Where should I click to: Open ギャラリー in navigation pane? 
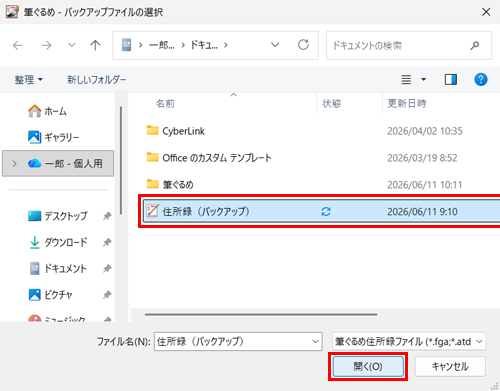[54, 137]
